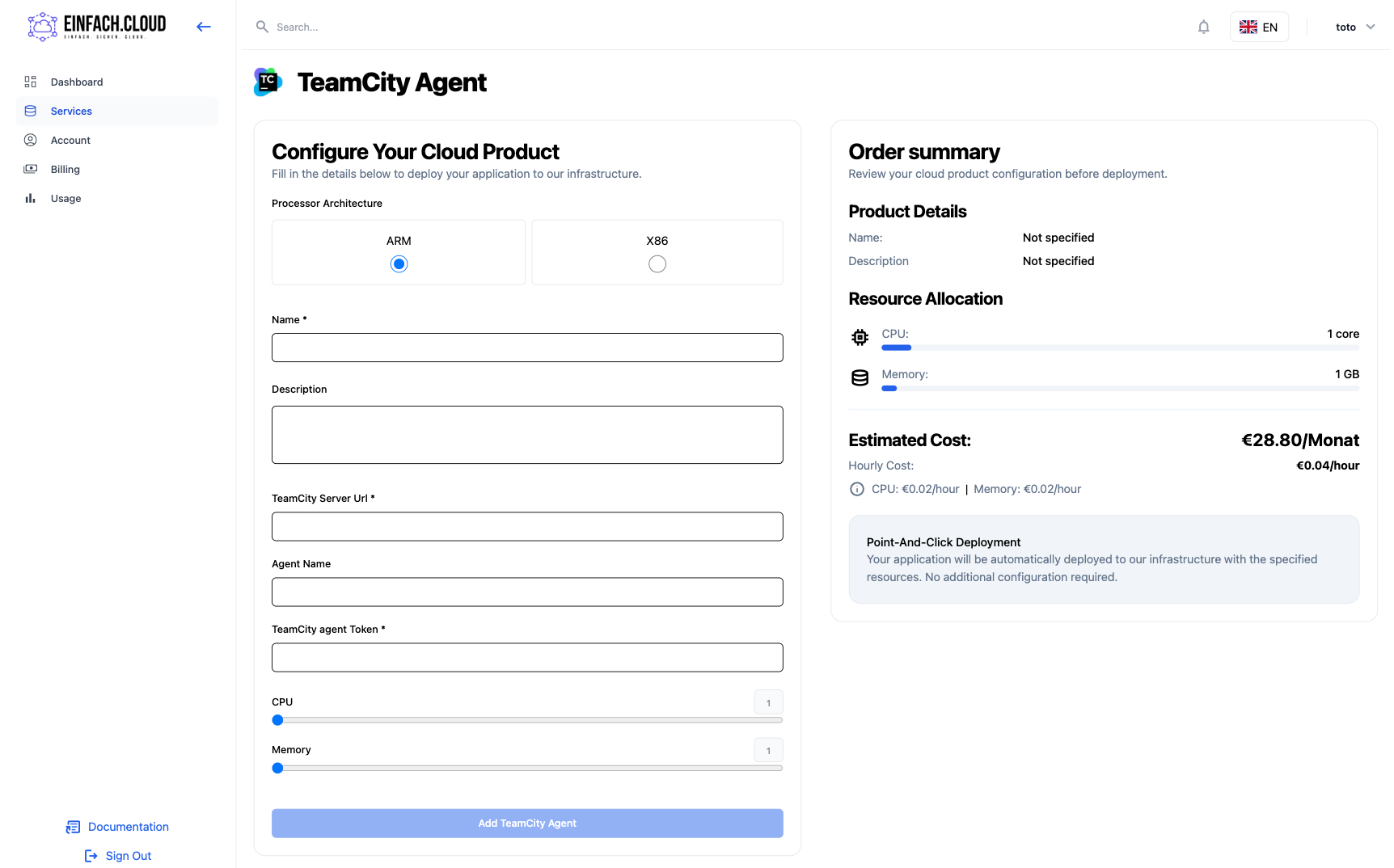This screenshot has height=868, width=1394.
Task: Click the EINFACH.CLOUD logo
Action: point(97,27)
